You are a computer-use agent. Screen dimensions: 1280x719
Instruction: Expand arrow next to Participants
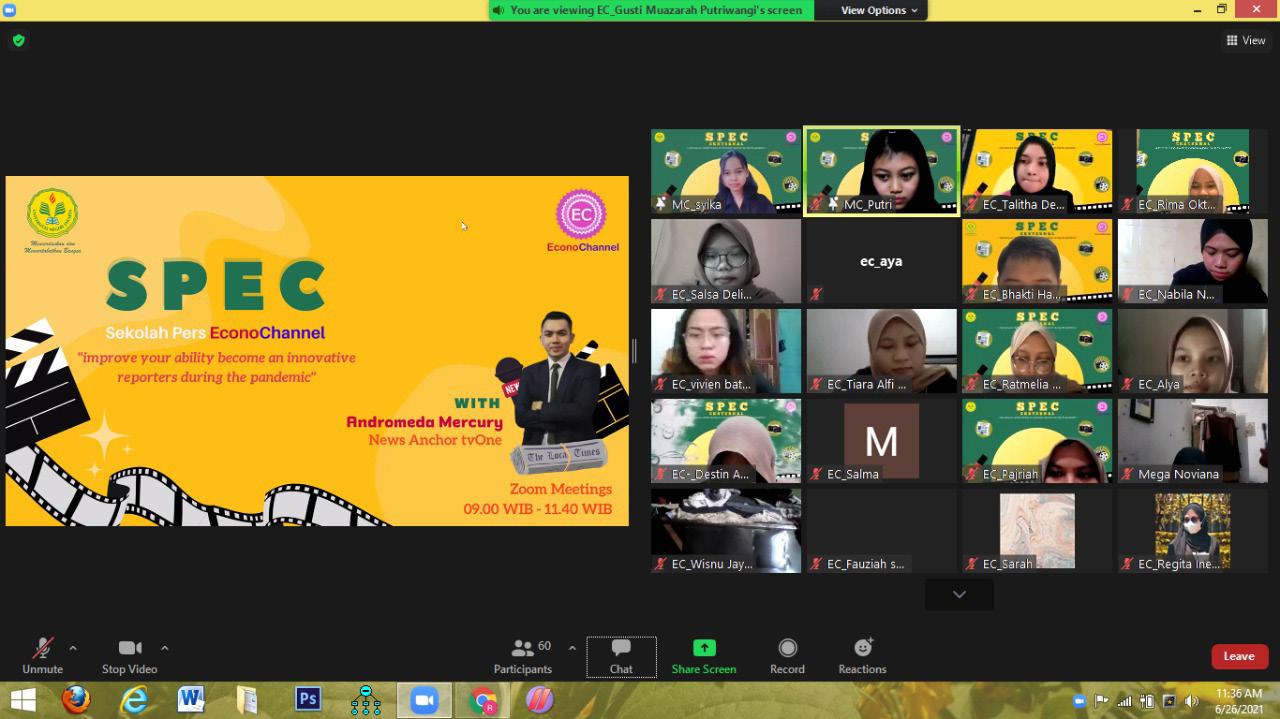click(x=572, y=648)
